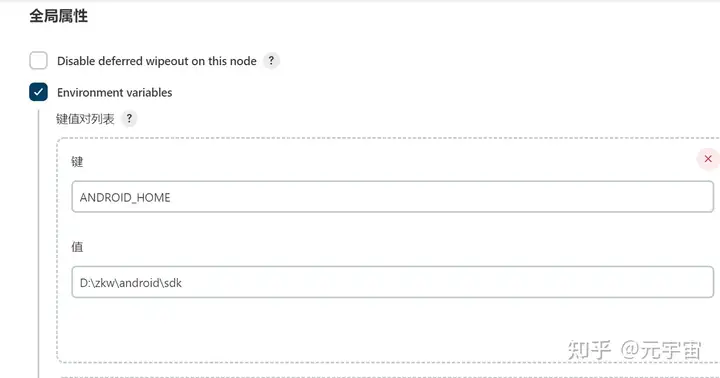Focus the 键 field containing ANDROID_HOME
The width and height of the screenshot is (720, 378).
pyautogui.click(x=393, y=197)
